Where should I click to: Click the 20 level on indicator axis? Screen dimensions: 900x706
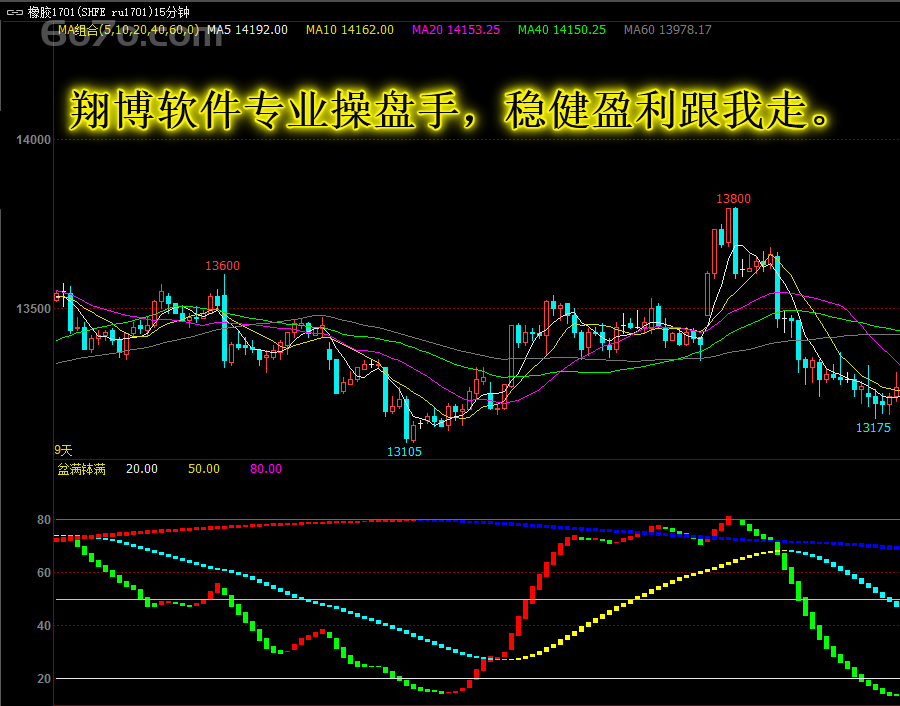[x=44, y=679]
